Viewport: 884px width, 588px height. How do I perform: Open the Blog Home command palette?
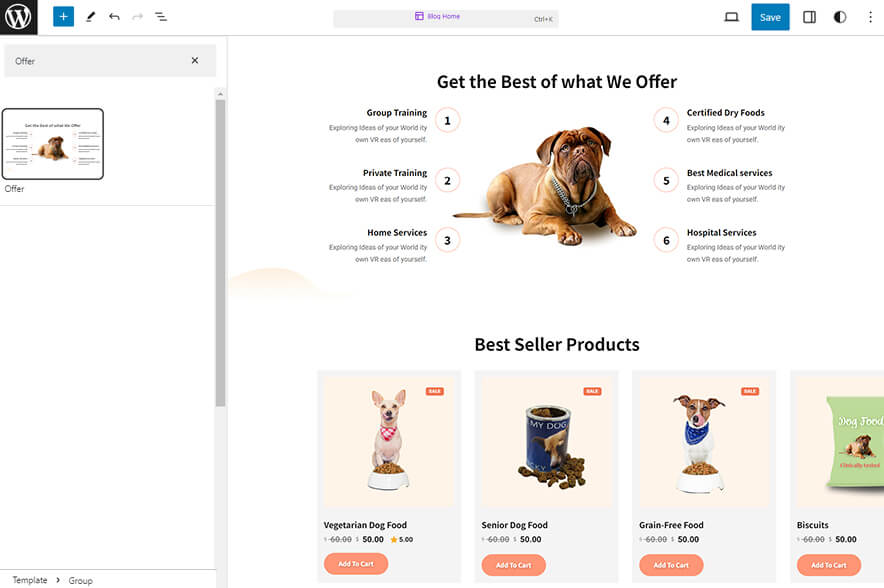tap(444, 17)
